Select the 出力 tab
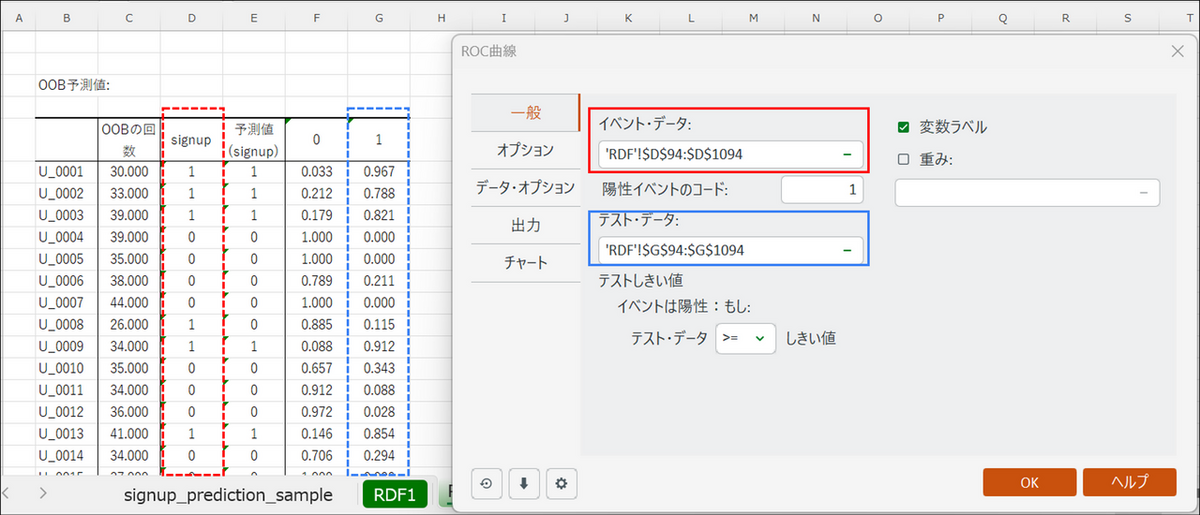The width and height of the screenshot is (1200, 515). click(525, 225)
